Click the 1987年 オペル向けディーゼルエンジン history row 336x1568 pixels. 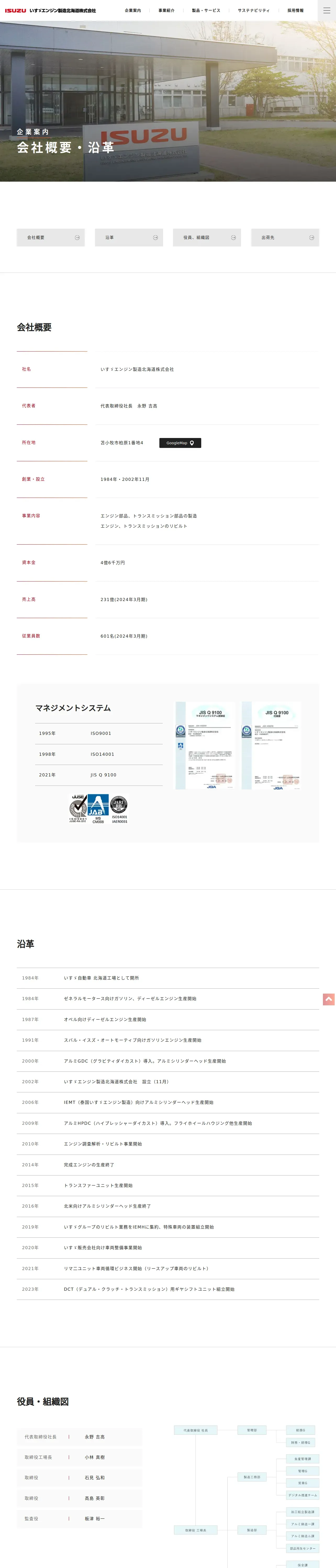click(x=168, y=1019)
